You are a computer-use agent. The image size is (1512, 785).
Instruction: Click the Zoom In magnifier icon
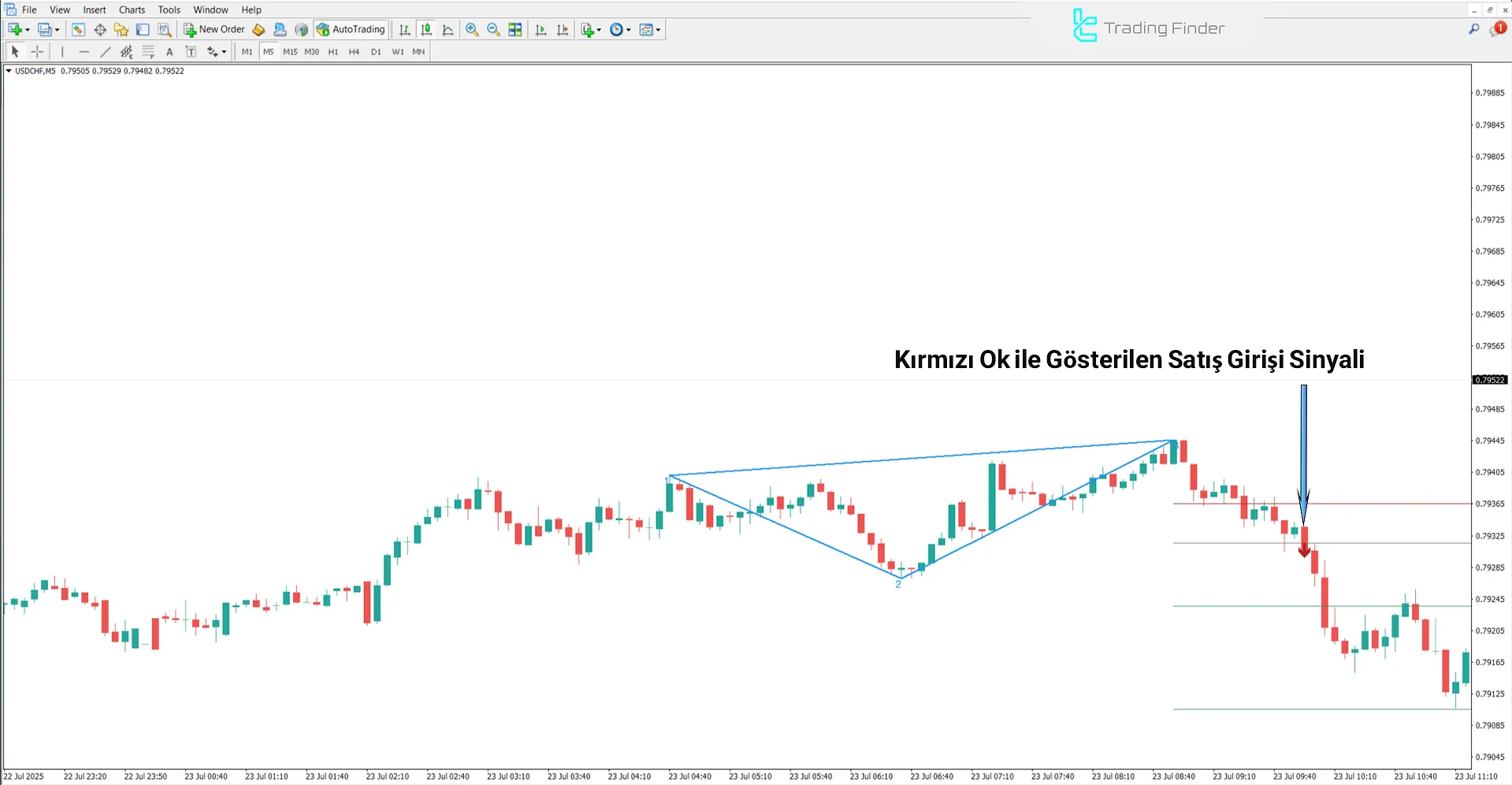(x=471, y=29)
